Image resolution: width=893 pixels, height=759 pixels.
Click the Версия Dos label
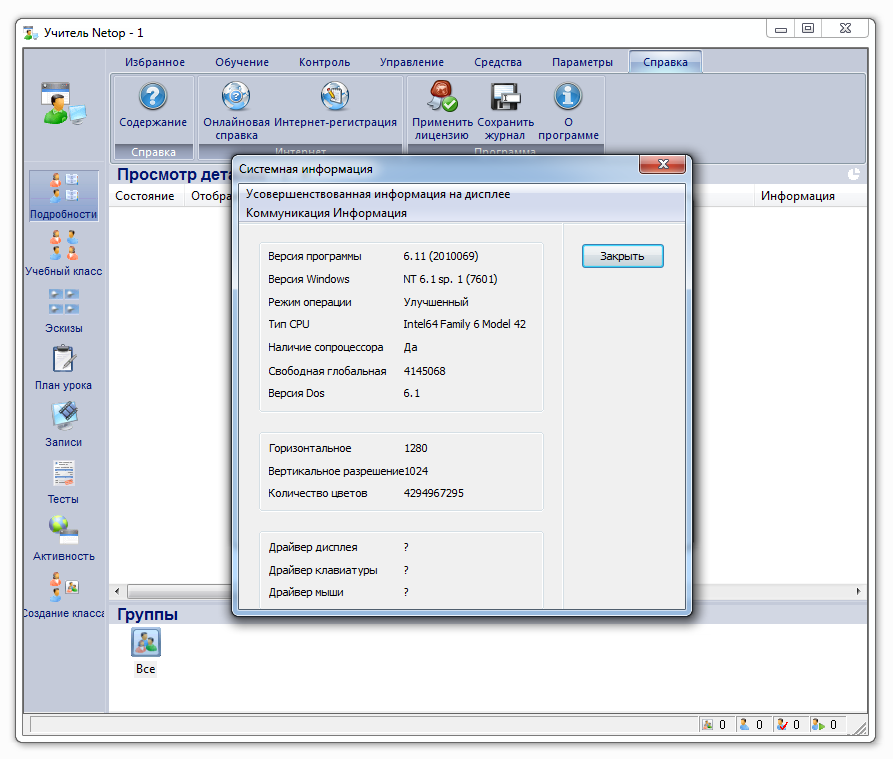296,393
